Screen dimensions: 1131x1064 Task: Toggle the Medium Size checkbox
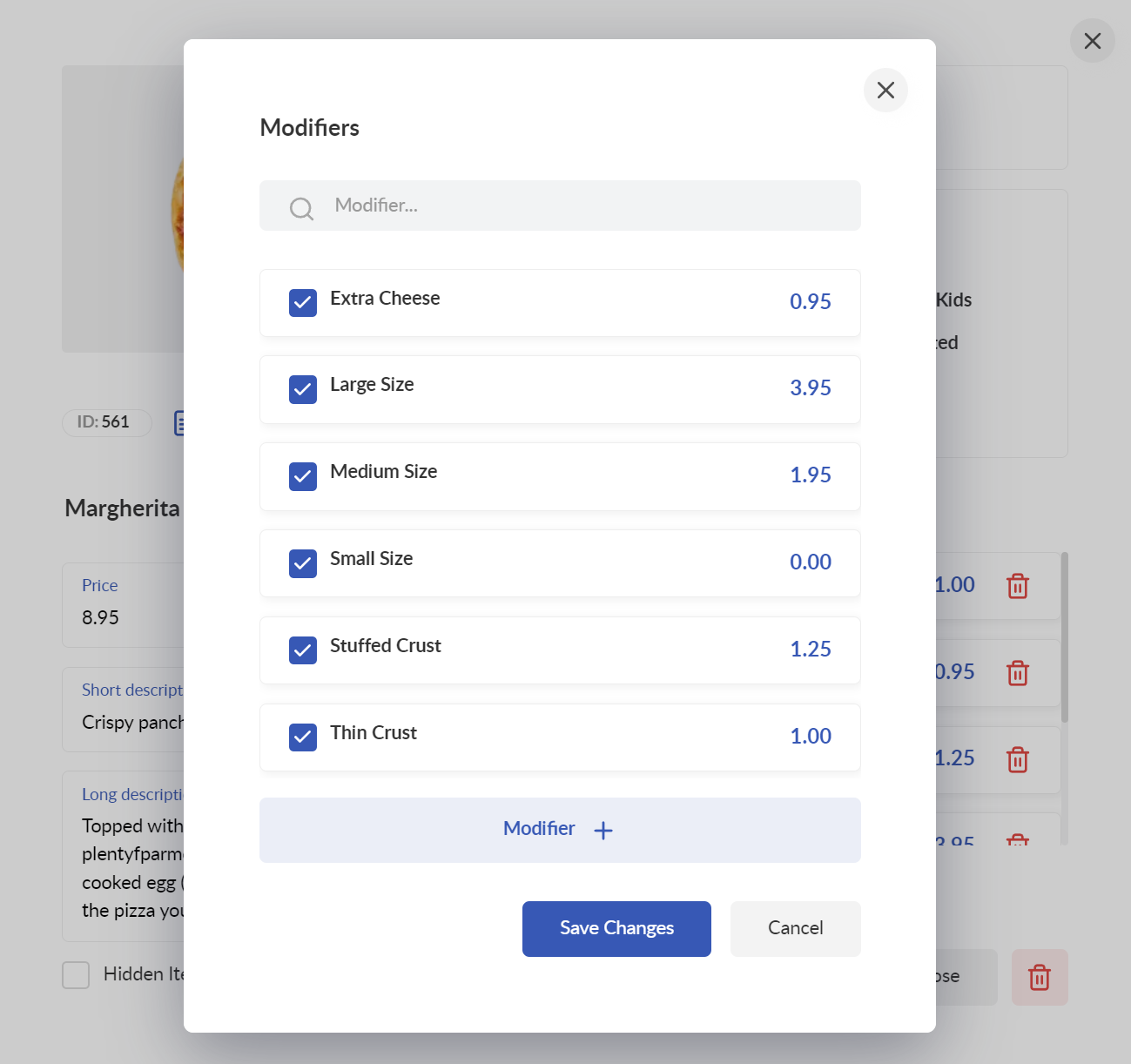(303, 476)
